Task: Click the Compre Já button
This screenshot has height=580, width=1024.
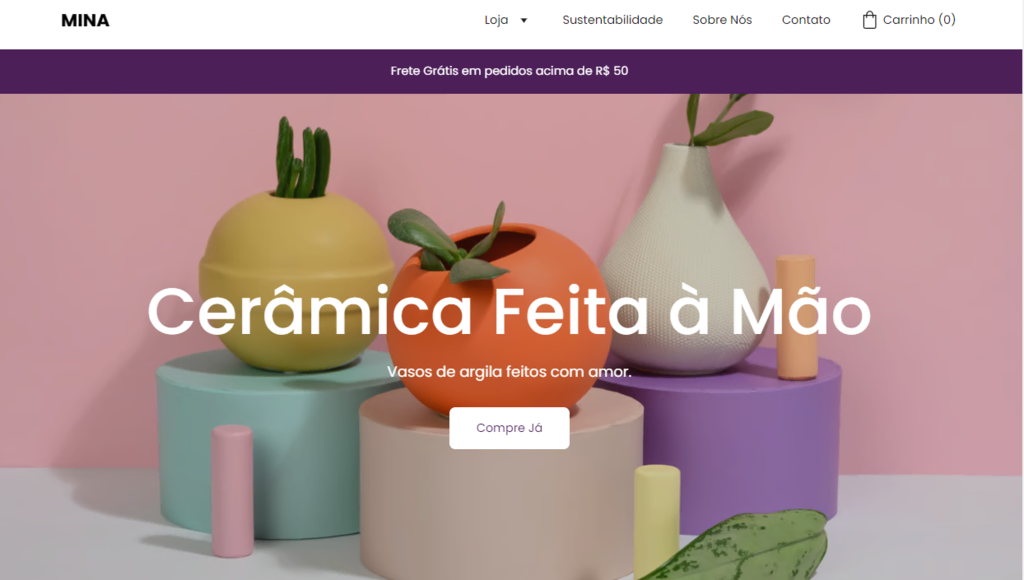Action: point(509,428)
